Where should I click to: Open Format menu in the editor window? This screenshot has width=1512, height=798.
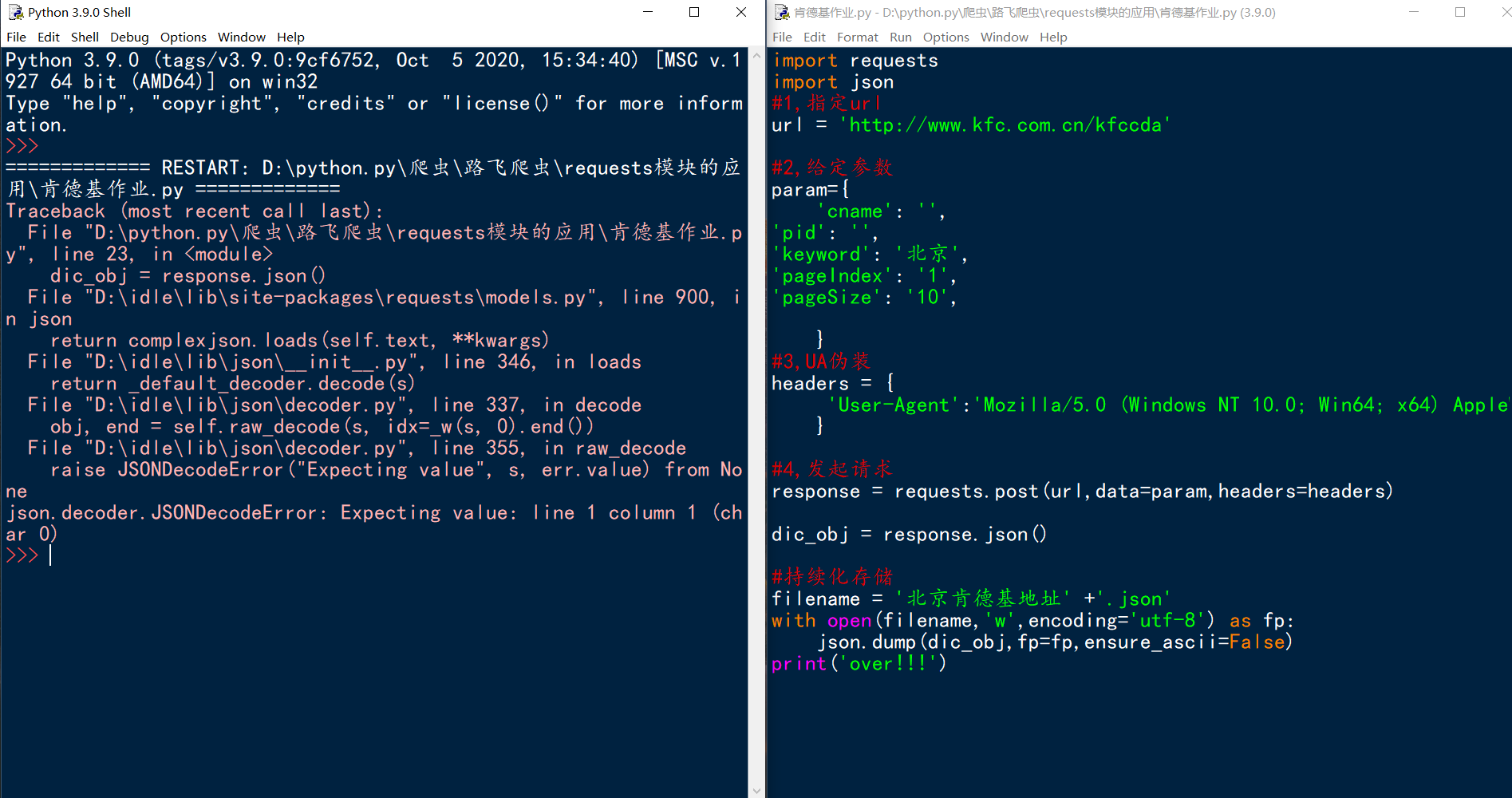[857, 37]
